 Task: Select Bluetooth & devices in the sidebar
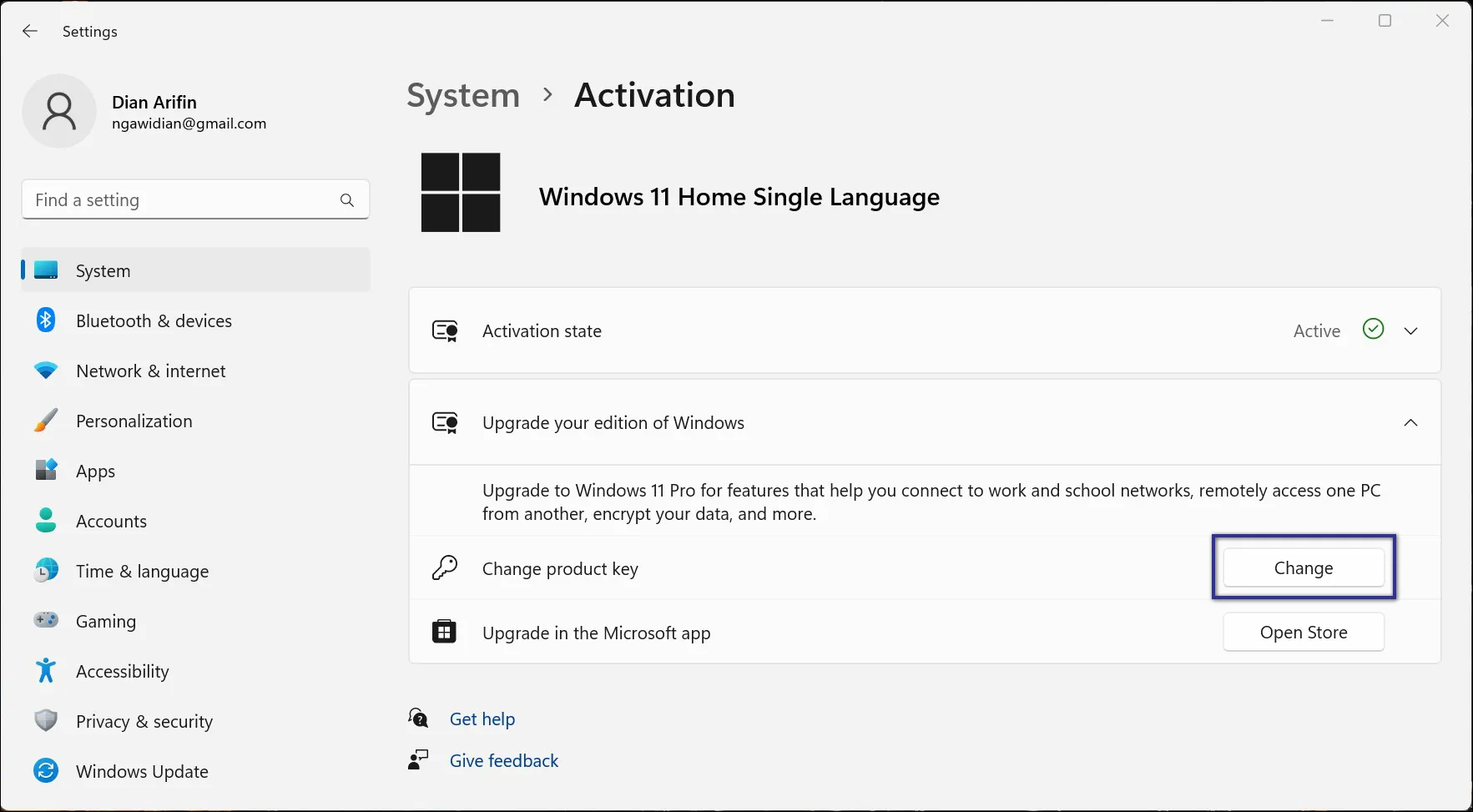tap(154, 320)
